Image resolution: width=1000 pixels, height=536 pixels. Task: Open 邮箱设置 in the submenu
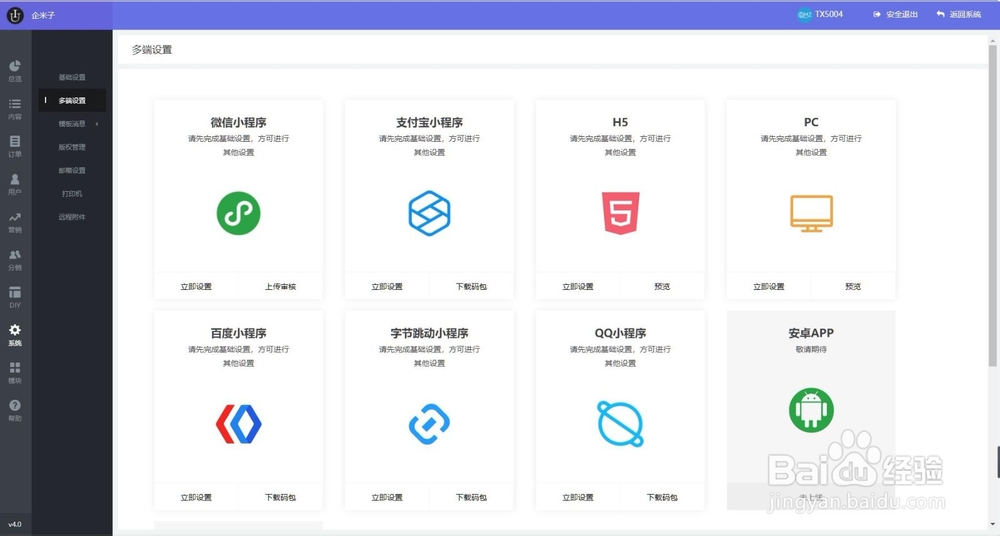click(x=72, y=170)
